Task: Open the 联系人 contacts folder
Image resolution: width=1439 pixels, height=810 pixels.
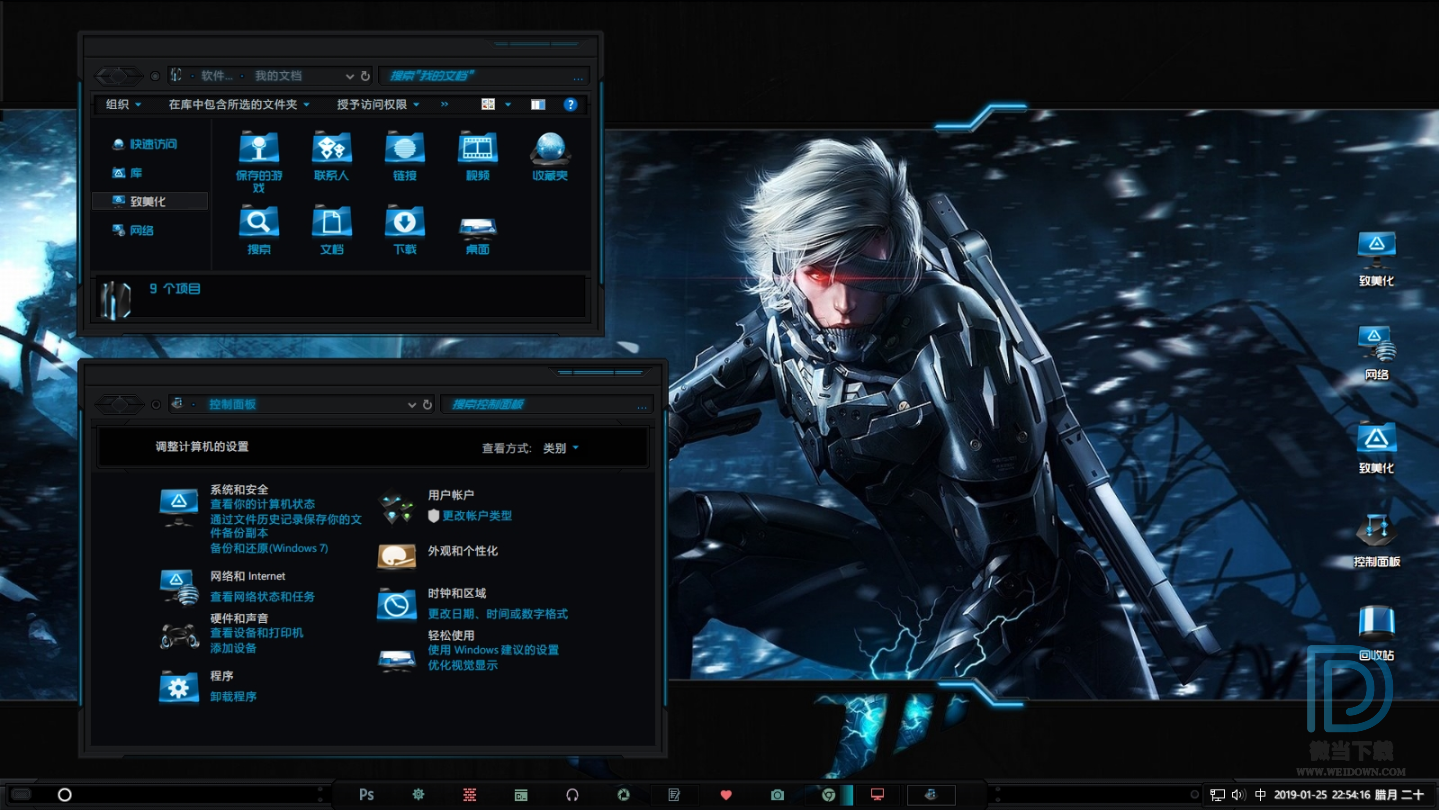Action: pyautogui.click(x=332, y=156)
